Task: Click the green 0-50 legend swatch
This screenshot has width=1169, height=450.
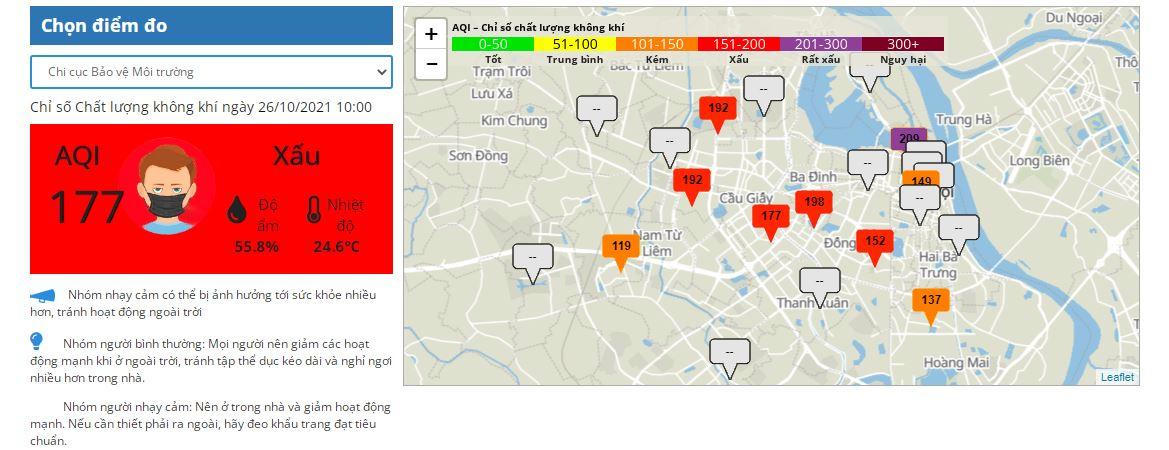Action: (x=493, y=44)
